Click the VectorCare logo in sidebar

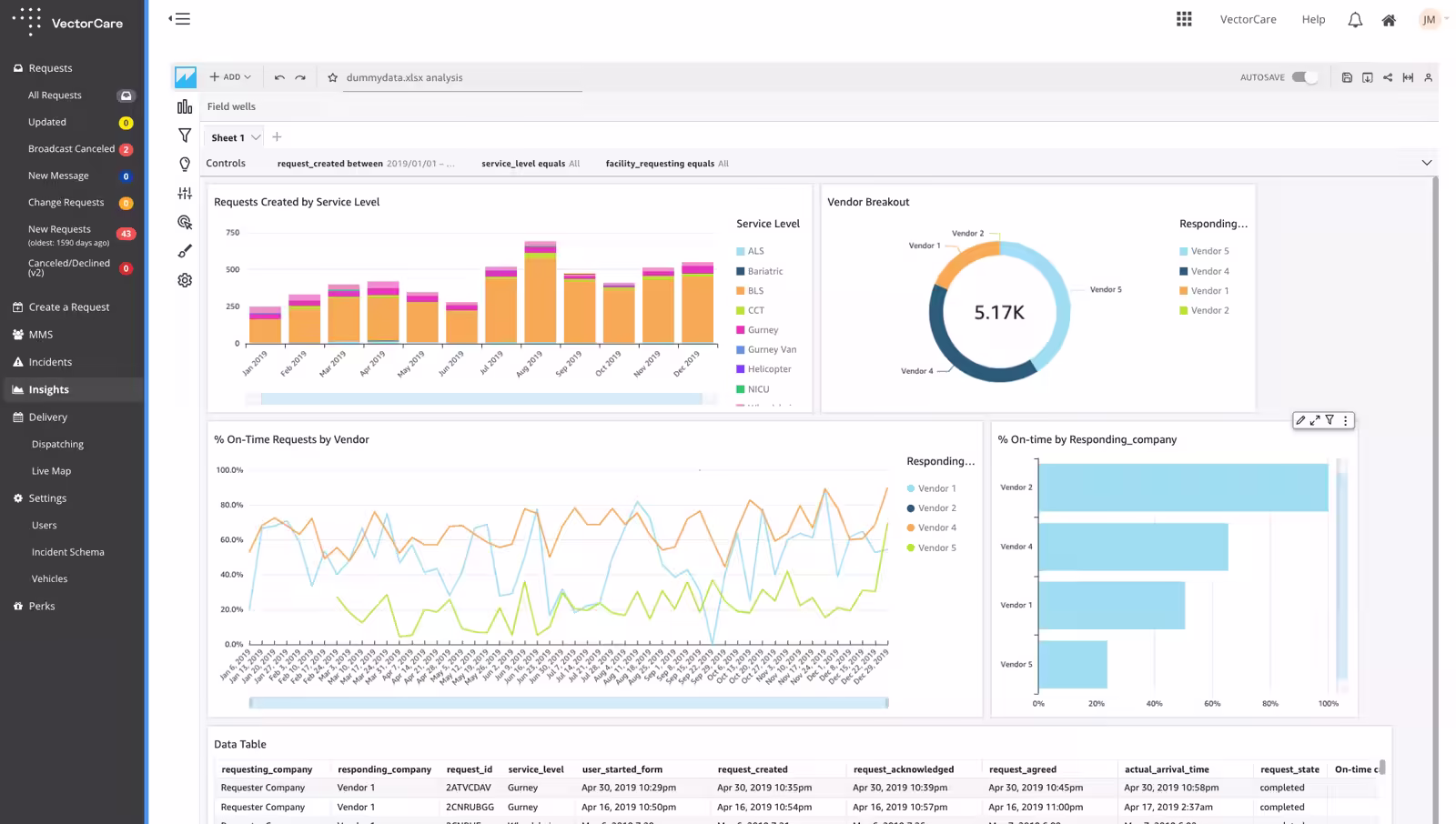68,22
